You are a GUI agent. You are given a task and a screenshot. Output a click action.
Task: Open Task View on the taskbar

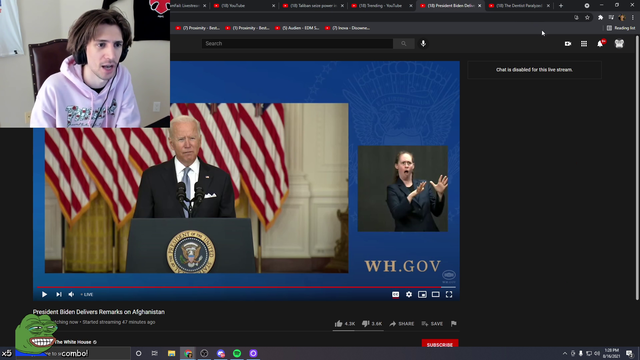[x=155, y=353]
